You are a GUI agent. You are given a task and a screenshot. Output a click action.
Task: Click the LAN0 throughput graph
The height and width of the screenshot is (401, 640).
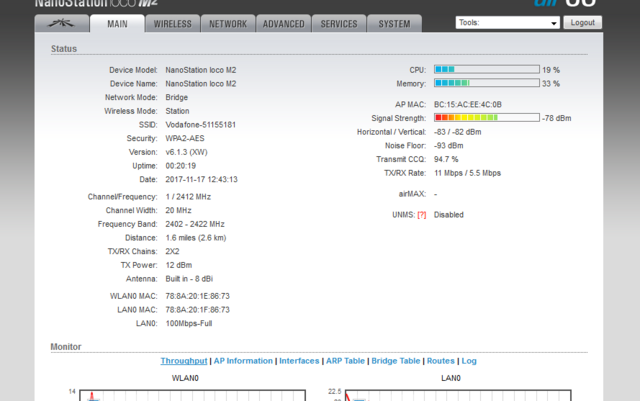(x=458, y=395)
